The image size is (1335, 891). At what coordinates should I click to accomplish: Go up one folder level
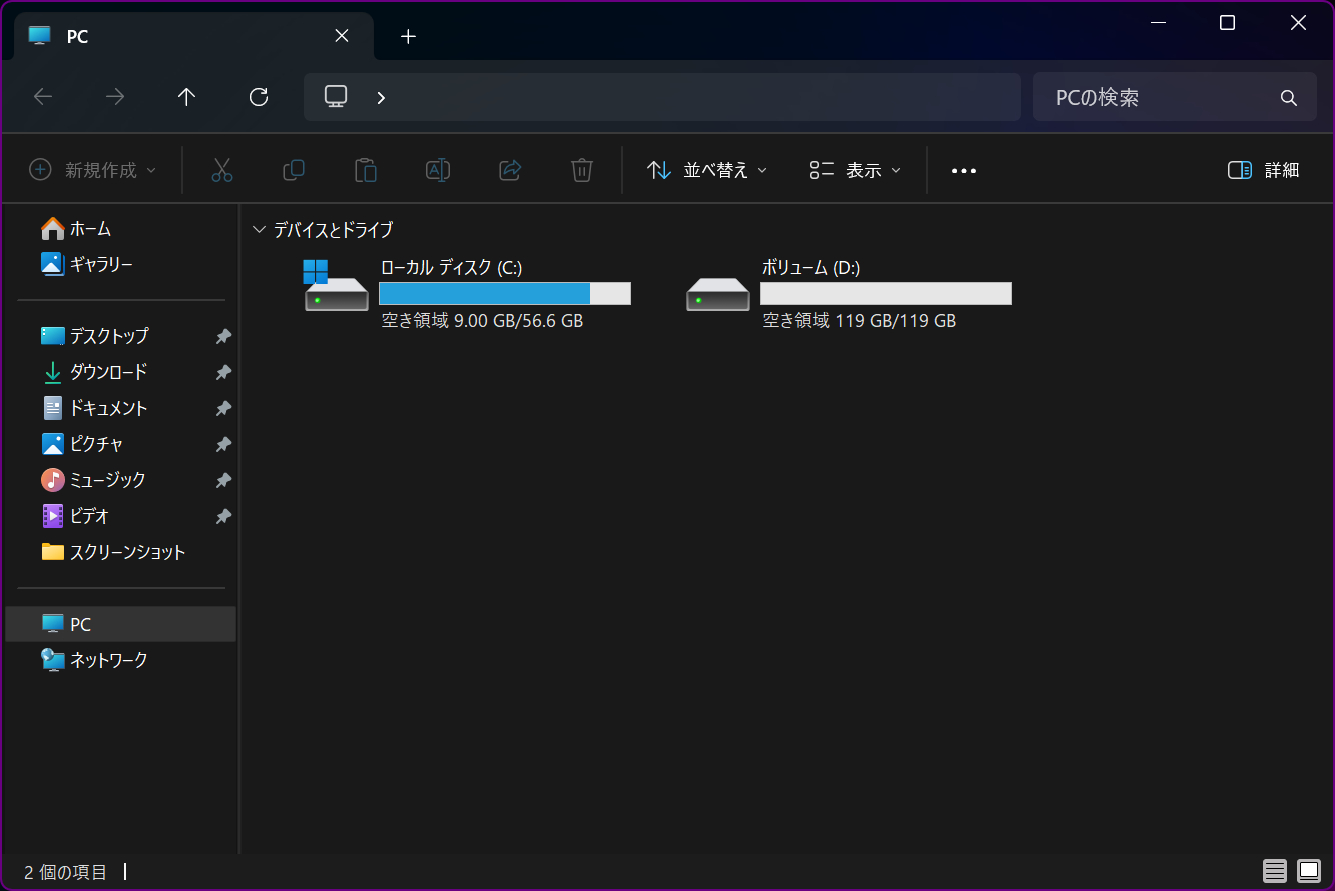click(x=187, y=97)
